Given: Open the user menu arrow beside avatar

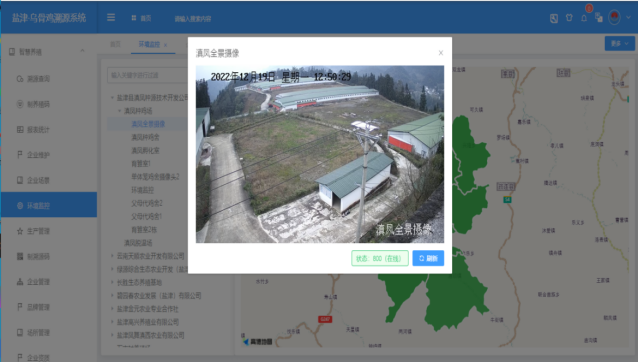Looking at the screenshot, I should pos(628,18).
